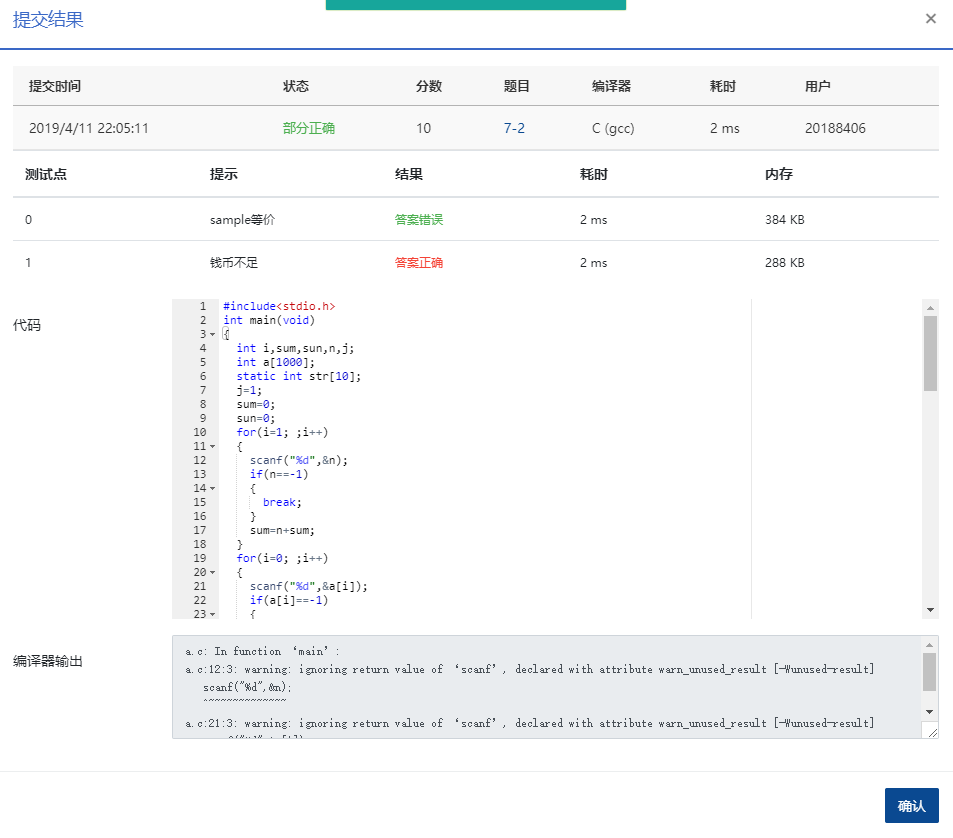Click the 内存 column header
953x838 pixels.
(x=779, y=174)
